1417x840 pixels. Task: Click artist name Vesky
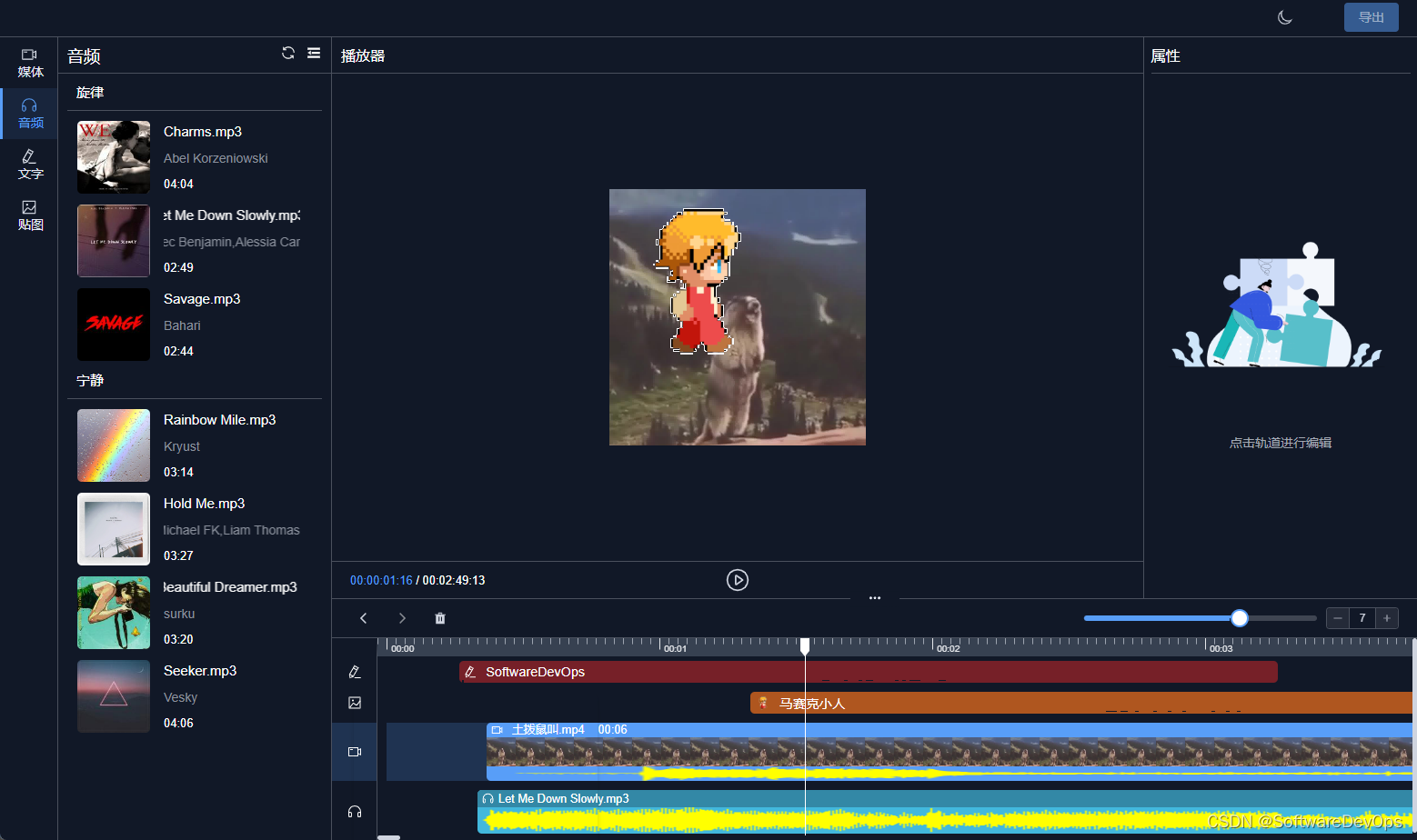[180, 697]
